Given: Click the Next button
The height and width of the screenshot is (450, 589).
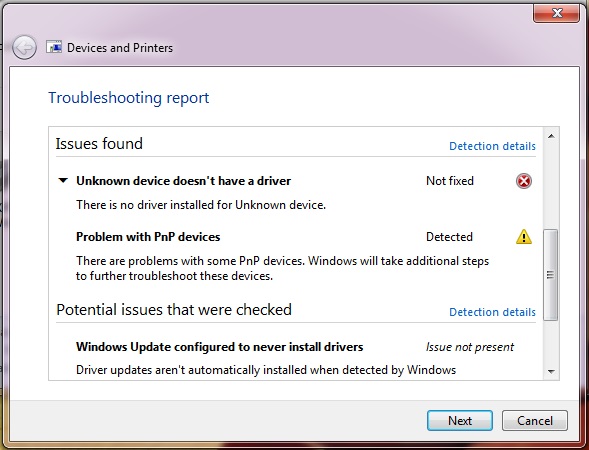Looking at the screenshot, I should tap(460, 420).
